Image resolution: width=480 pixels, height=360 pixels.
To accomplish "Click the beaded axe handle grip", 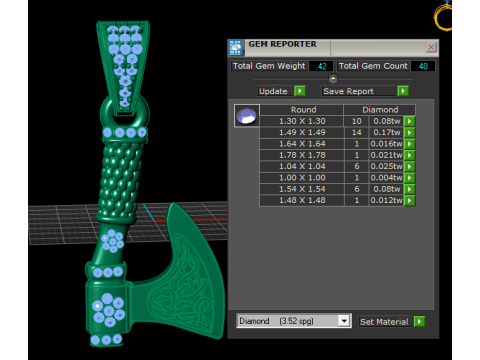I will click(121, 180).
